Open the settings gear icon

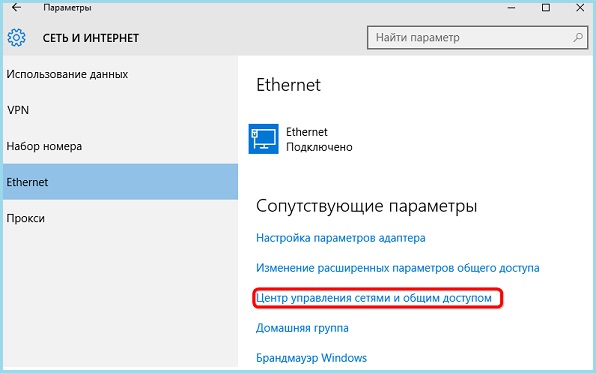pos(16,38)
